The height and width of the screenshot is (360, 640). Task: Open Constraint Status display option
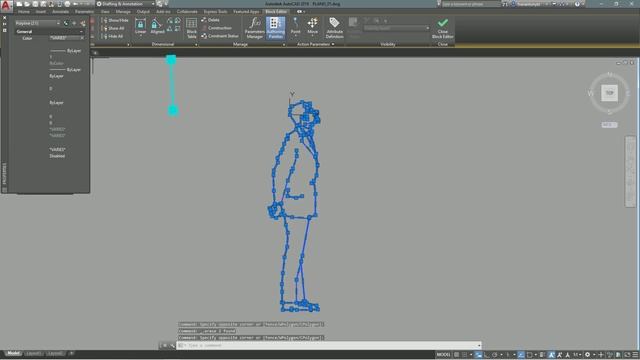(x=220, y=36)
